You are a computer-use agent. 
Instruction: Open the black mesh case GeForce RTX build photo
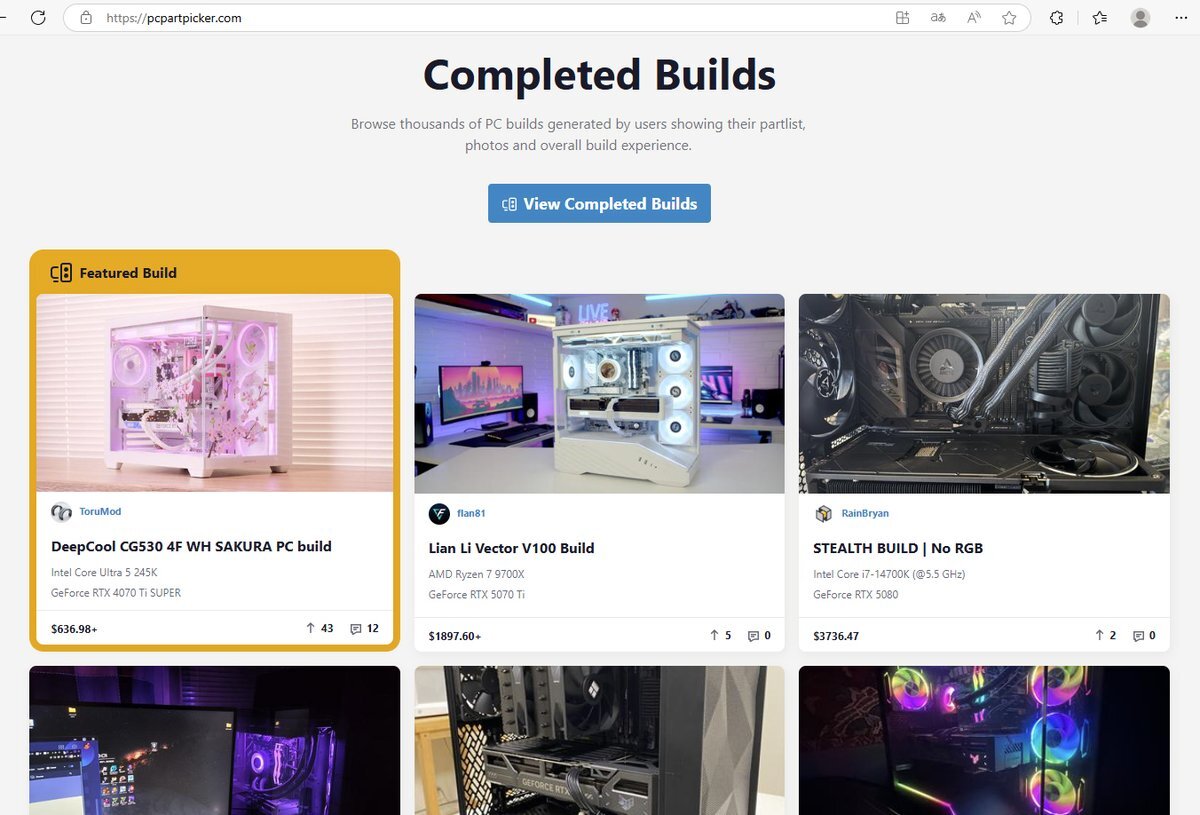[x=599, y=740]
